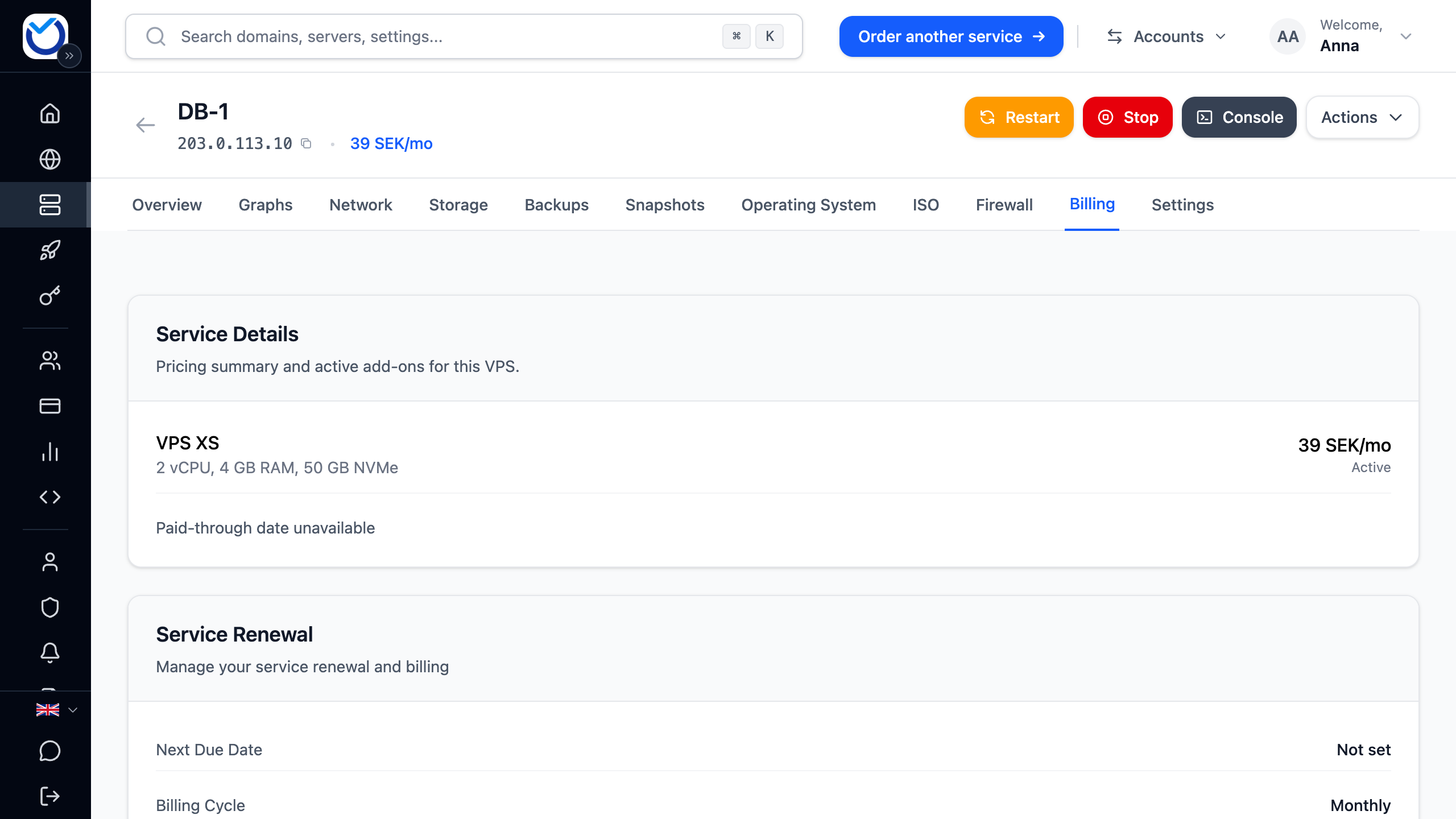The width and height of the screenshot is (1456, 819).
Task: Switch to the Overview tab
Action: (x=167, y=205)
